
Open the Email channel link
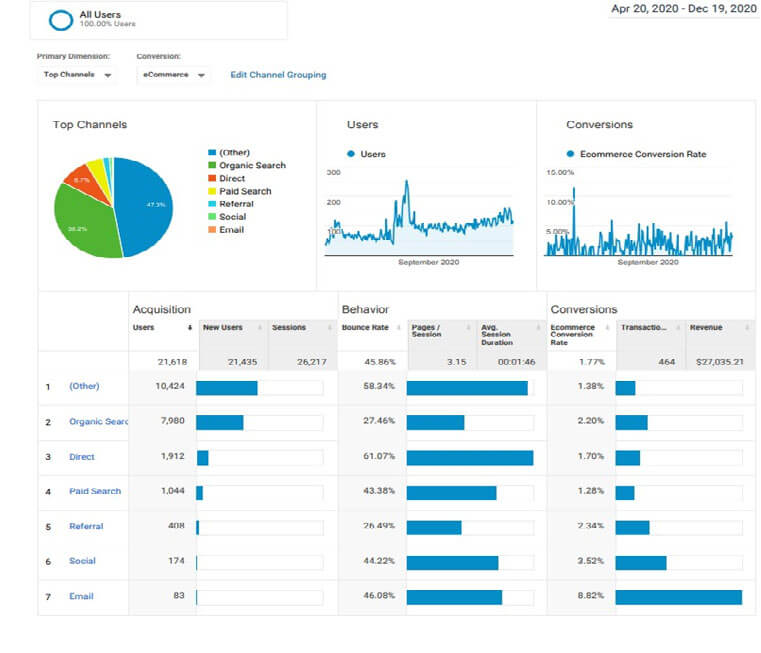pos(81,596)
